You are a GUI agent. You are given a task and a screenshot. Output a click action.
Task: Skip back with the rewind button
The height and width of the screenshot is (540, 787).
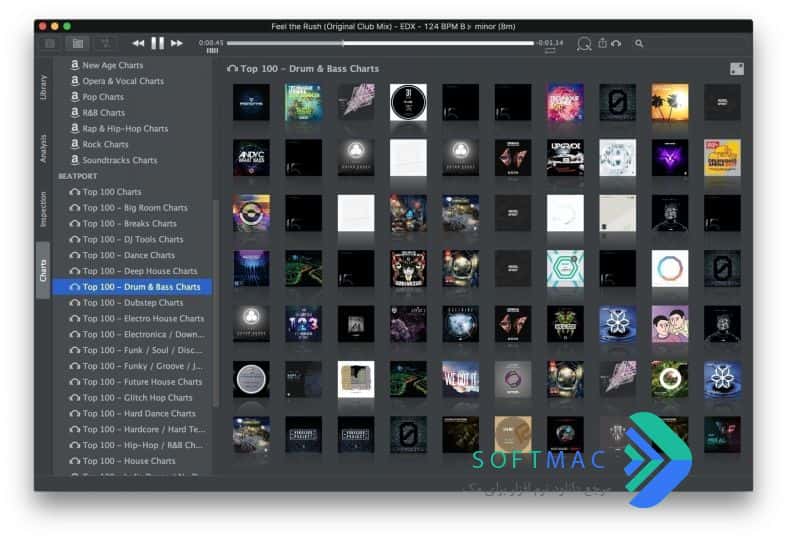pos(138,44)
